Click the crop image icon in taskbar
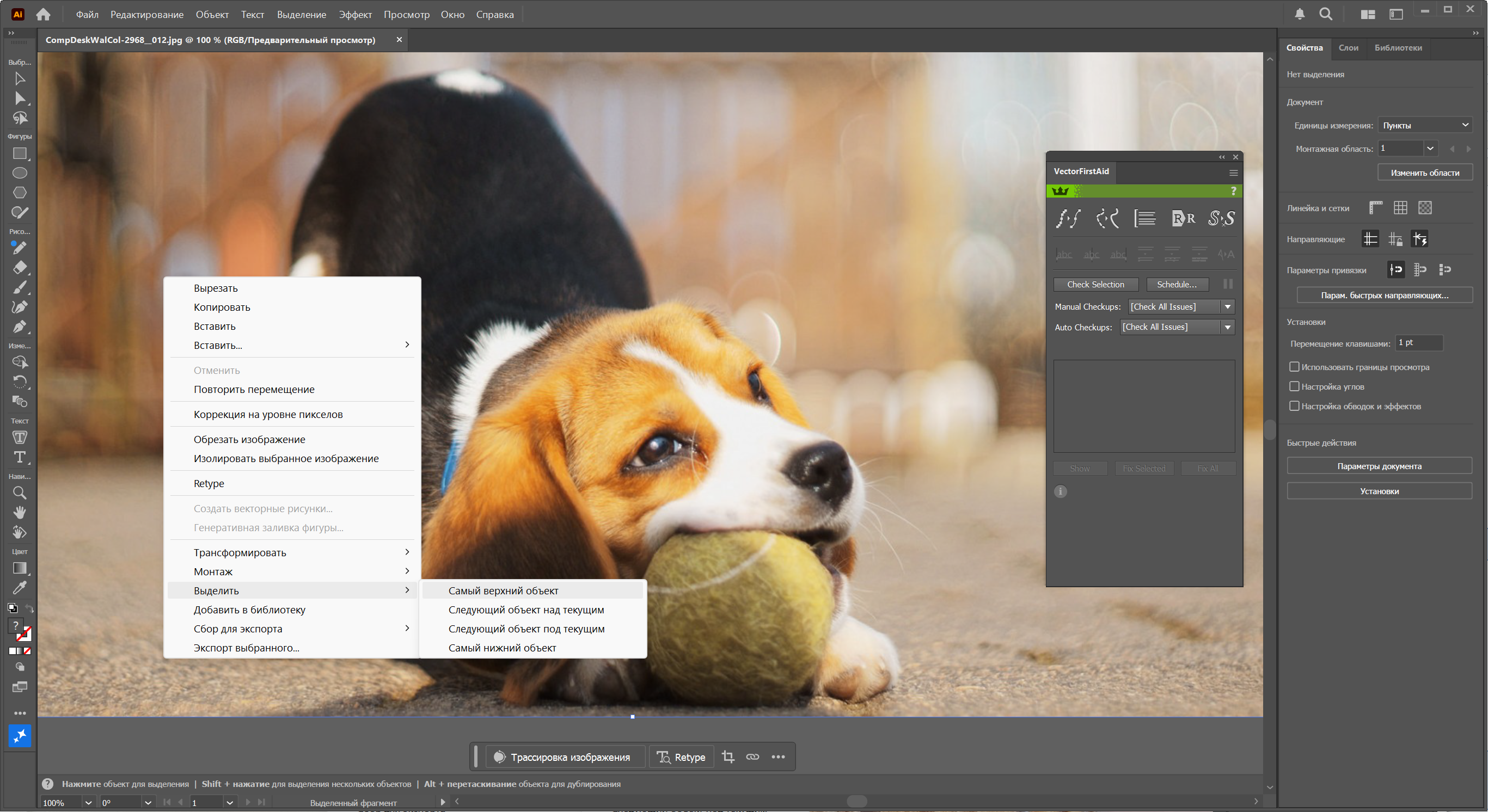Image resolution: width=1488 pixels, height=812 pixels. click(728, 756)
